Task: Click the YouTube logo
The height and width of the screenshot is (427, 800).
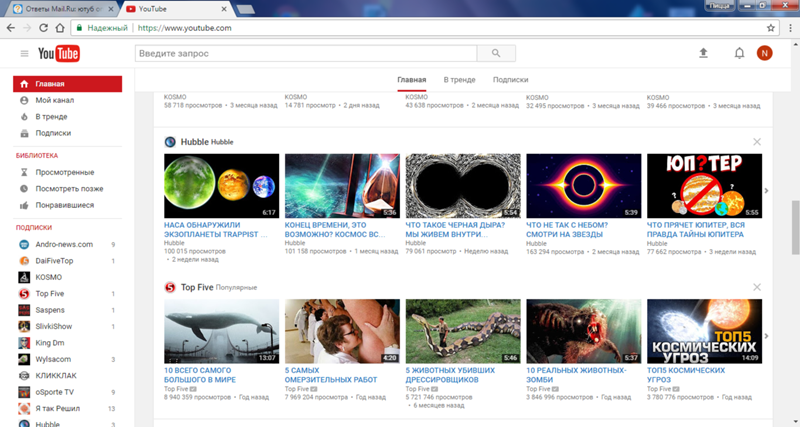Action: [x=59, y=53]
